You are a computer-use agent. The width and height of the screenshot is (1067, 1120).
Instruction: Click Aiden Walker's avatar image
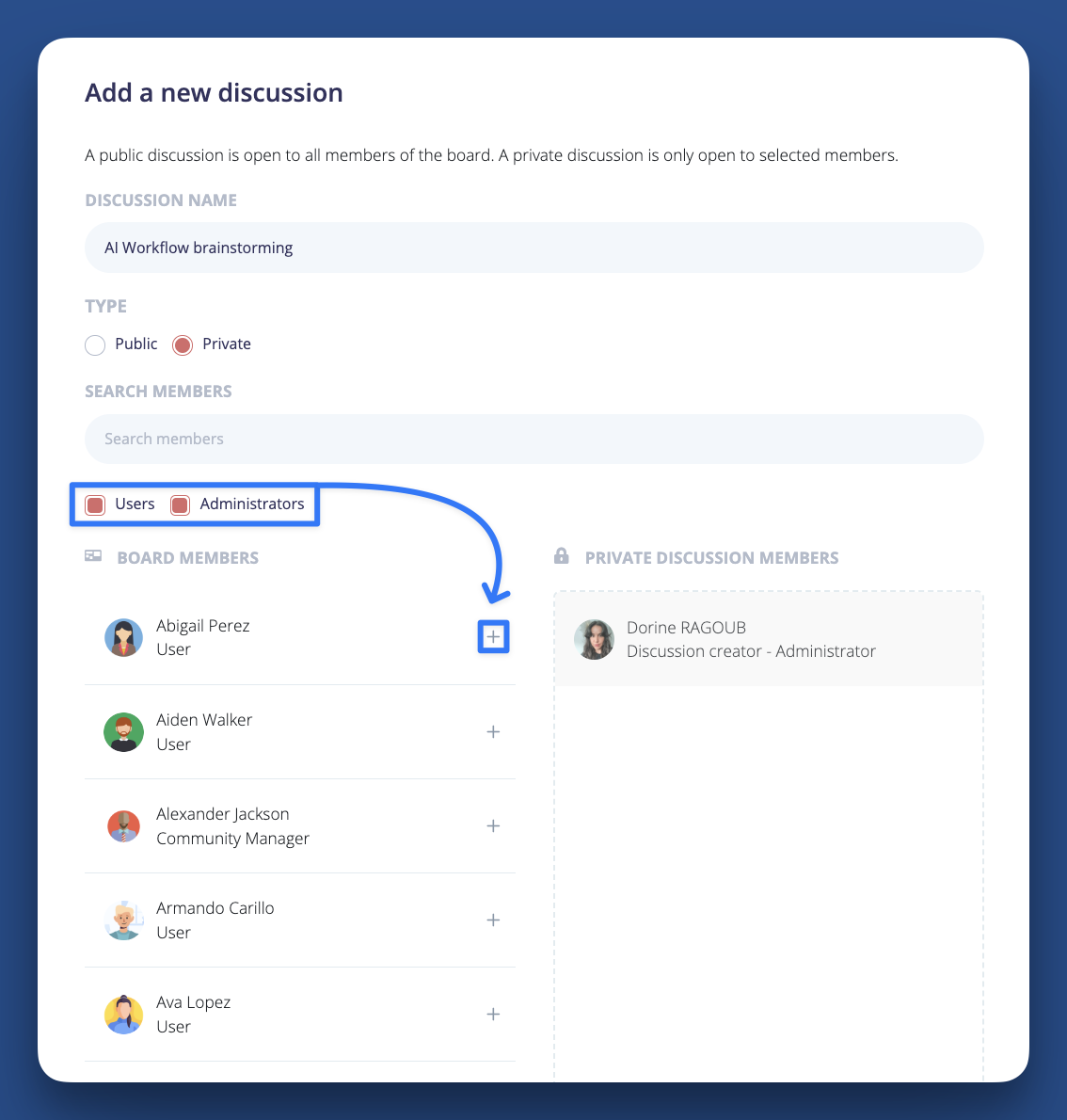click(123, 732)
